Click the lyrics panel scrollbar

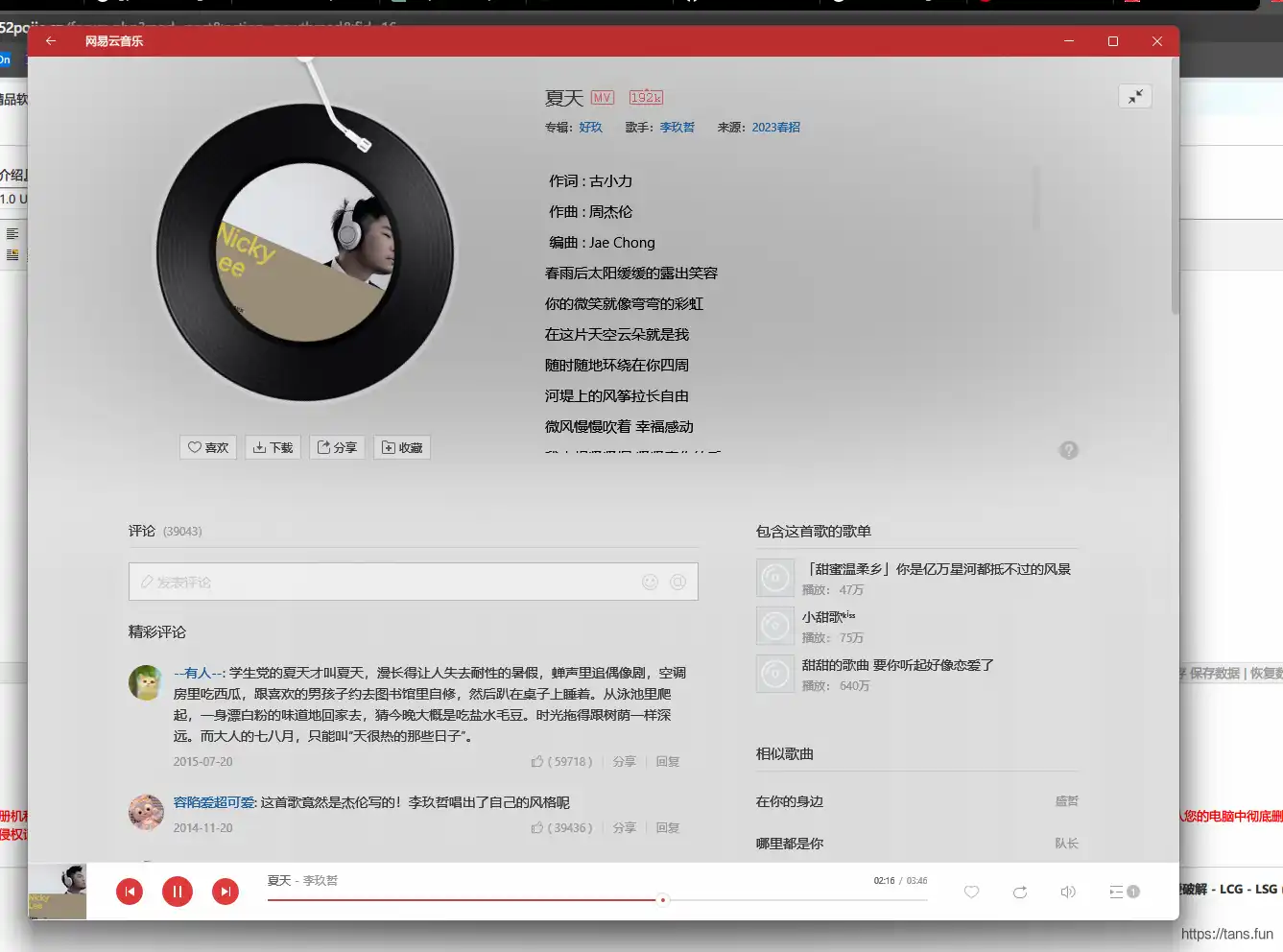(1036, 197)
